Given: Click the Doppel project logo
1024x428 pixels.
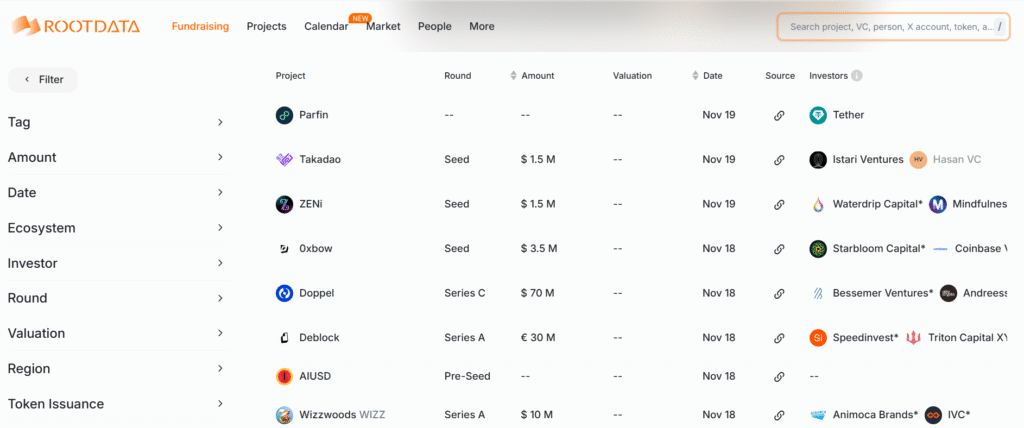Looking at the screenshot, I should pos(284,293).
